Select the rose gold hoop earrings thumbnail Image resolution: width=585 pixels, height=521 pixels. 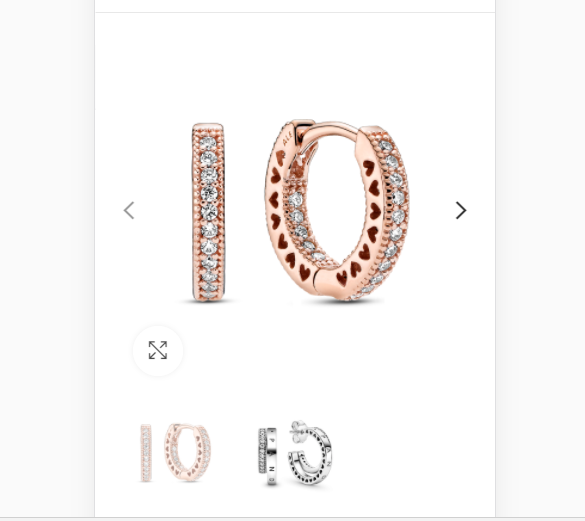pos(176,452)
